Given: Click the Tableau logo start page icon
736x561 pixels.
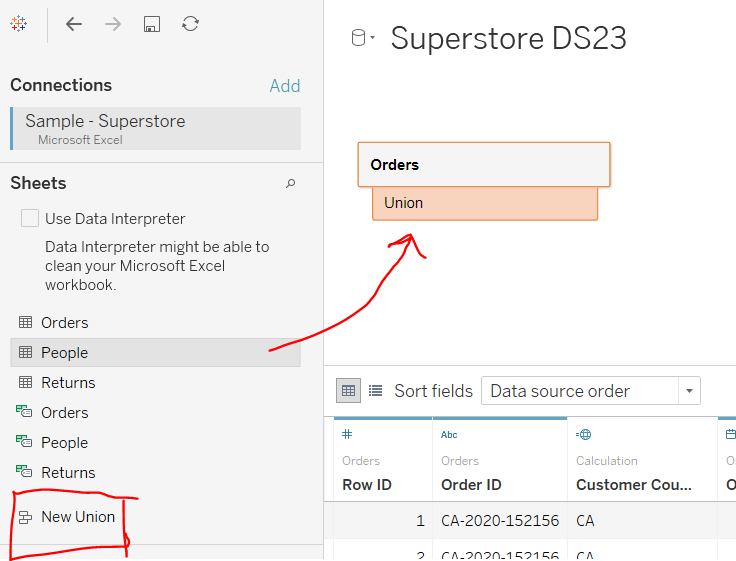Looking at the screenshot, I should [x=18, y=24].
